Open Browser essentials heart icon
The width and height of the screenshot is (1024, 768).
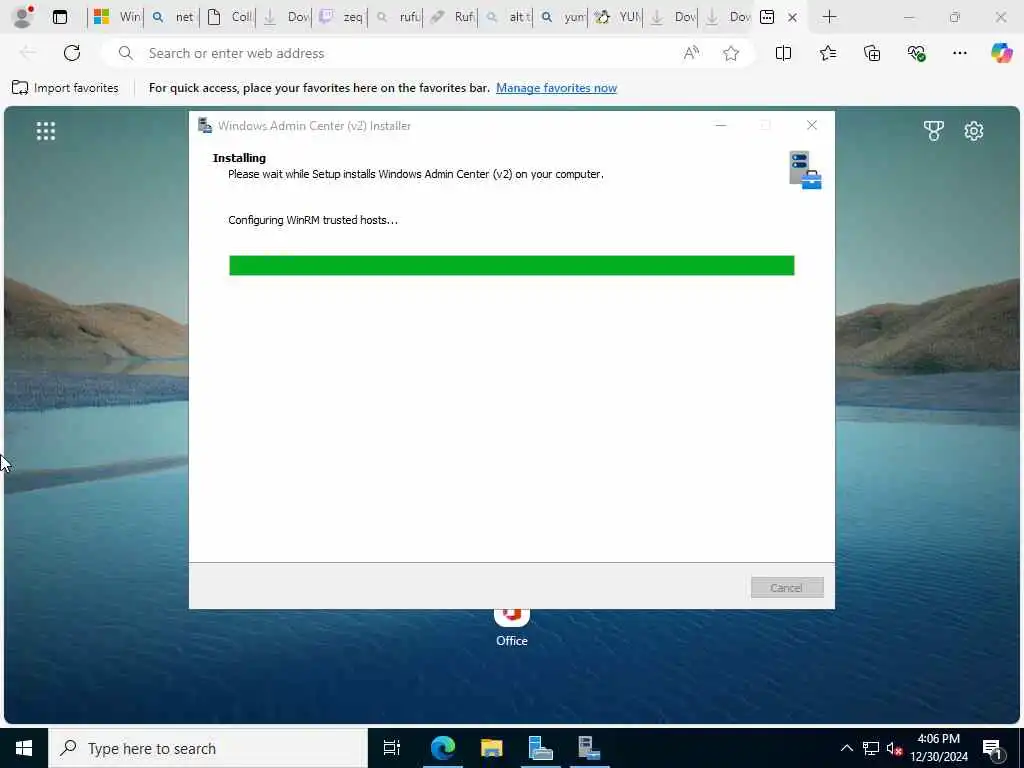(916, 53)
